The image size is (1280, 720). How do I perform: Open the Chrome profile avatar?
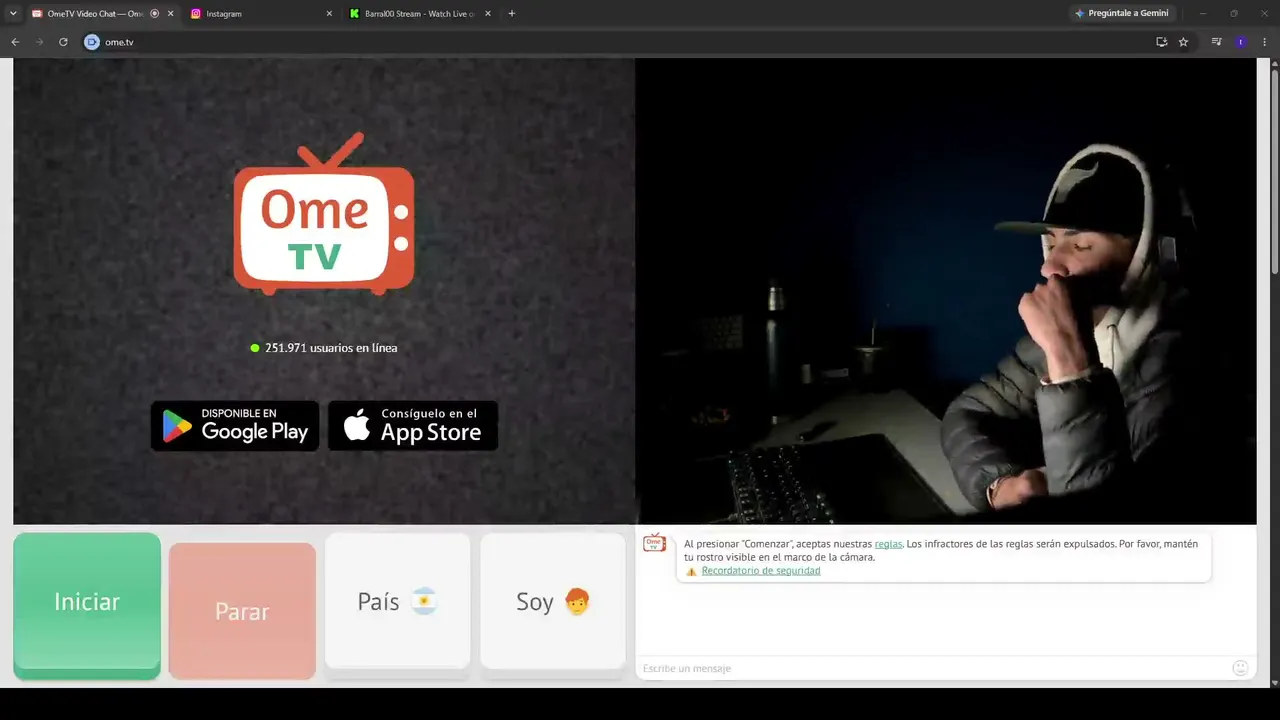1241,42
